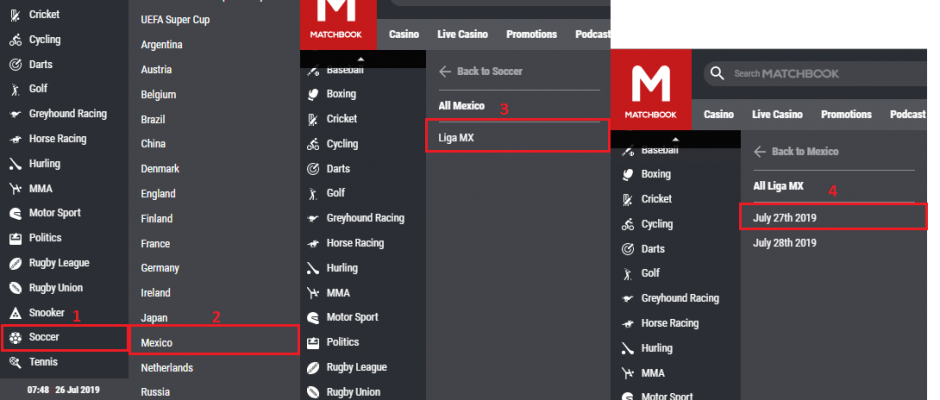Screen dimensions: 940x400
Task: Open the All Liga MX heading
Action: [778, 187]
